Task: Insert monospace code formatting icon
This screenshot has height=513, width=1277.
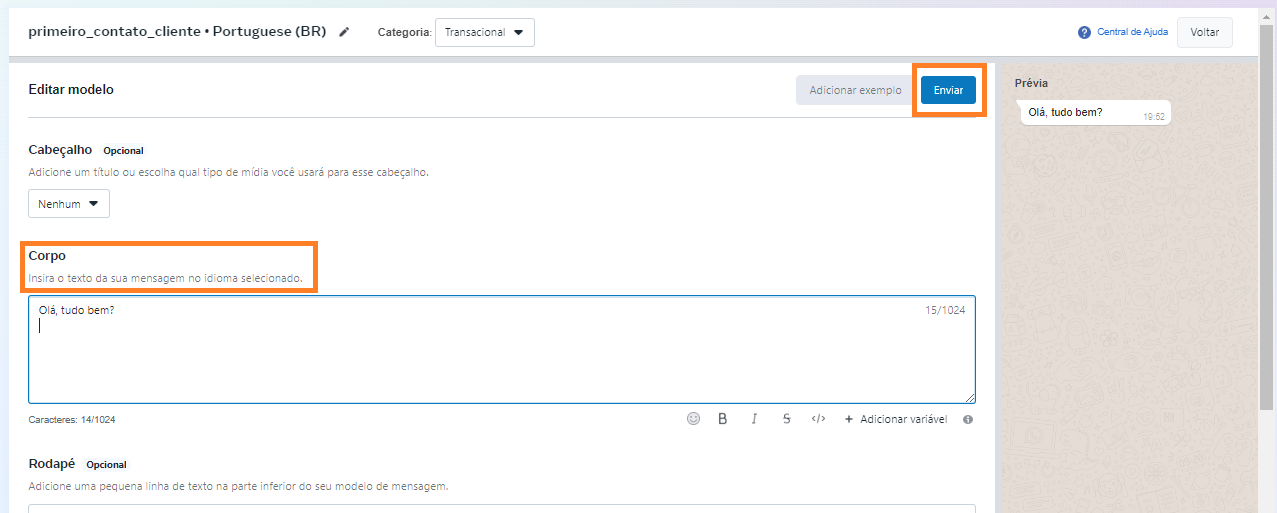Action: click(x=818, y=419)
